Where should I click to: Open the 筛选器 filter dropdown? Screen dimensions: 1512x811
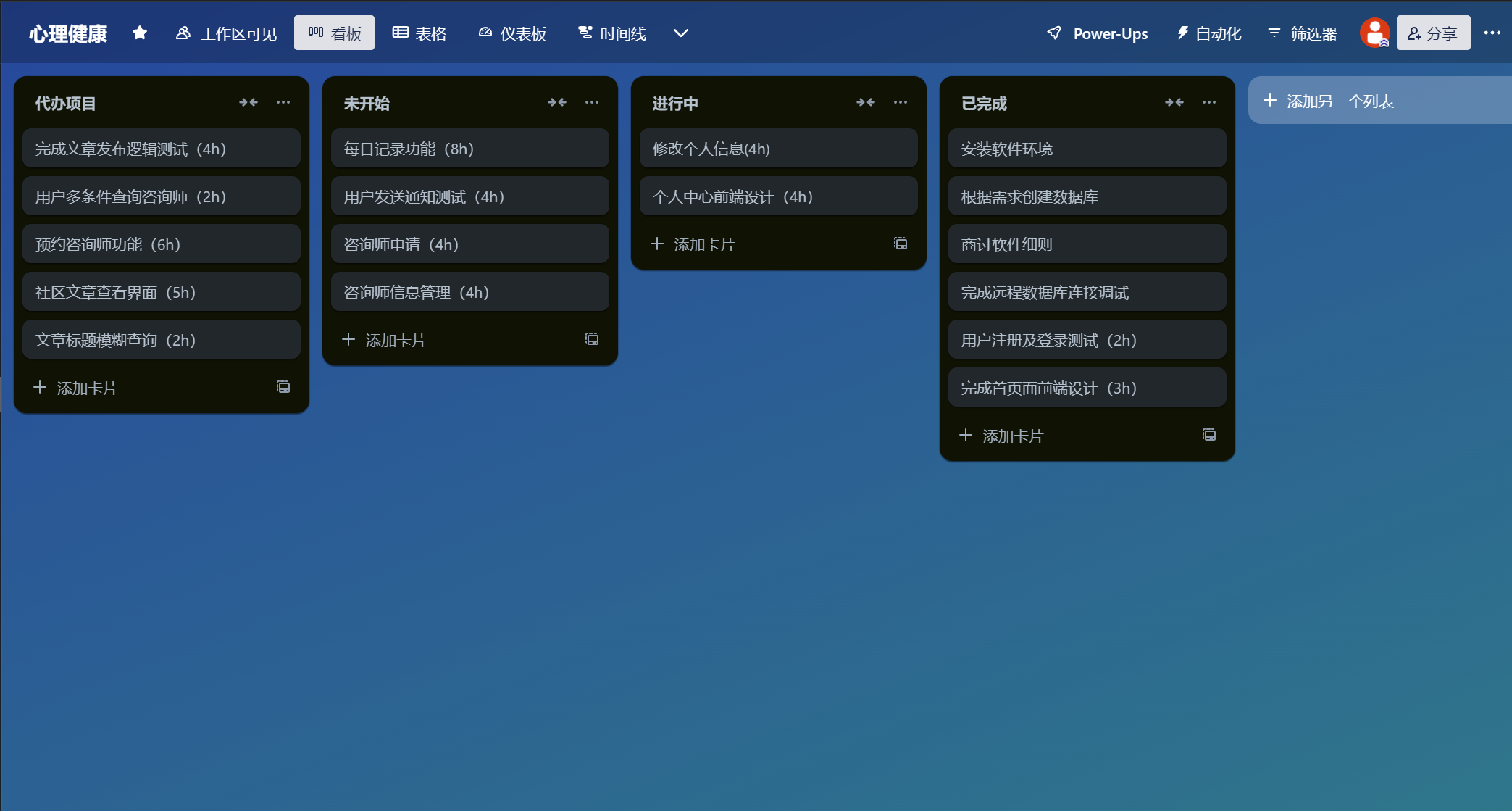(x=1302, y=33)
